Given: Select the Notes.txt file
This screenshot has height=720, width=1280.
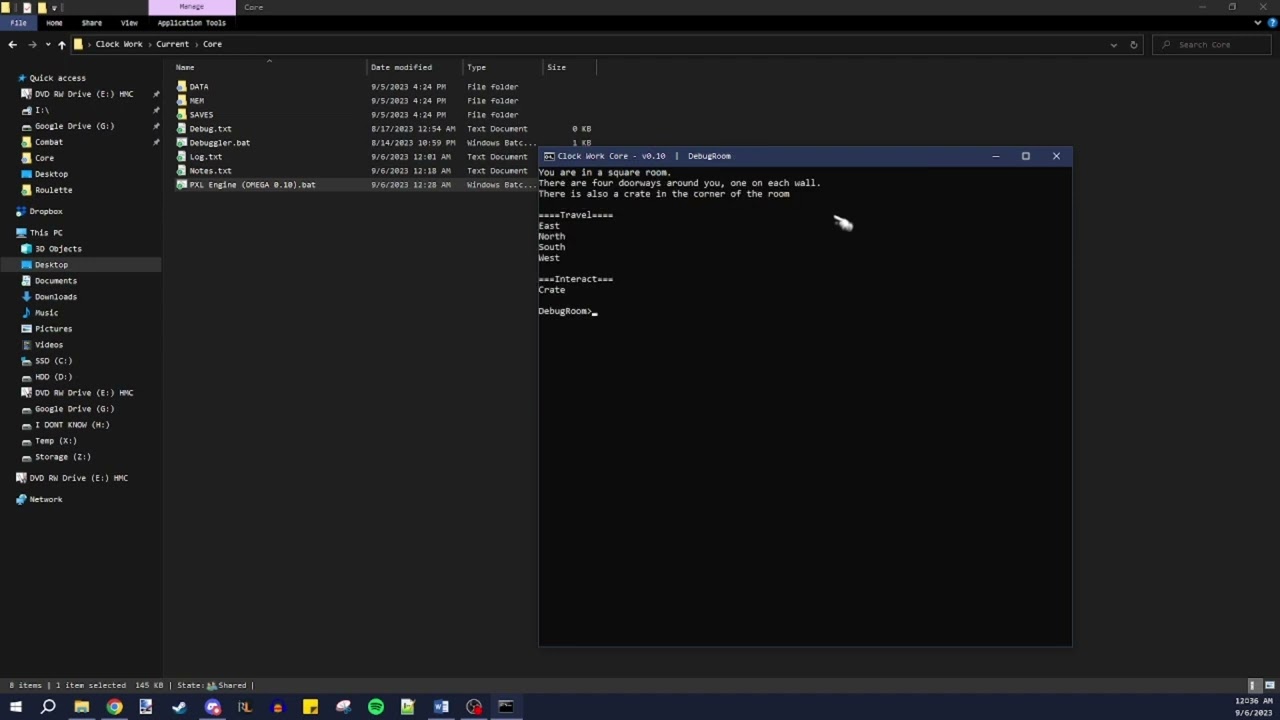Looking at the screenshot, I should tap(210, 171).
